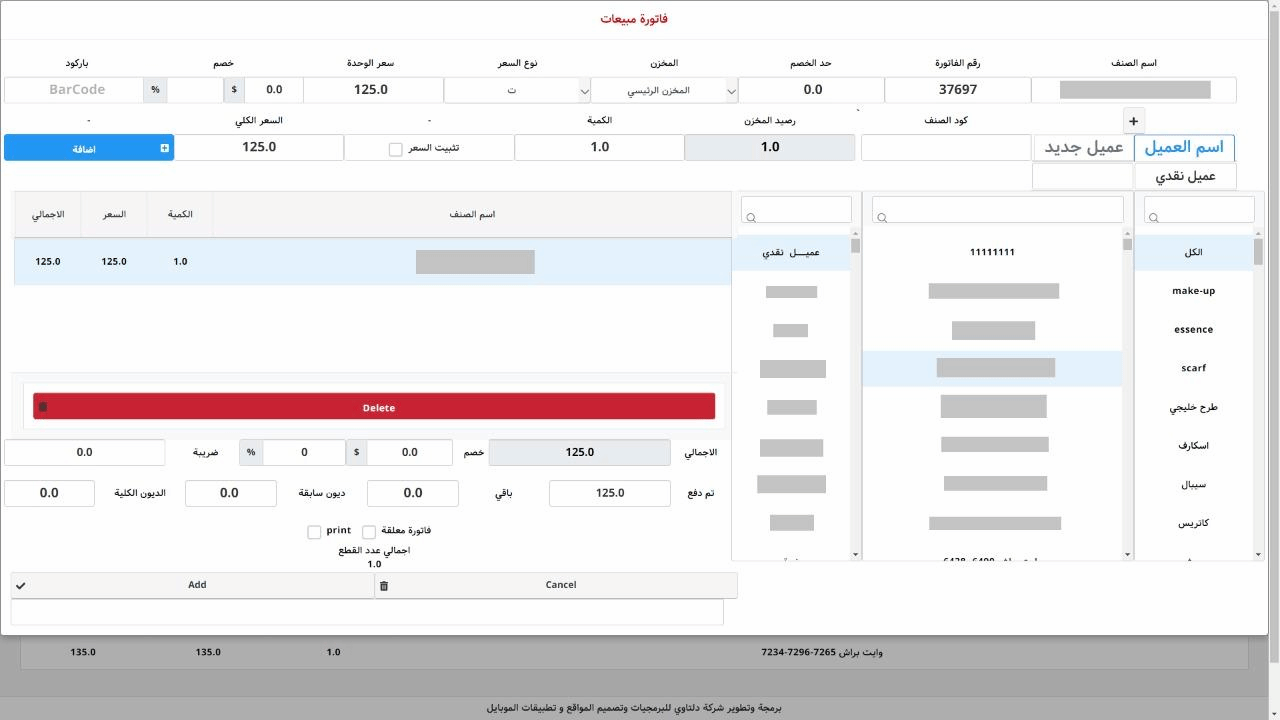The height and width of the screenshot is (720, 1280).
Task: Click the Add invoice button
Action: tap(193, 585)
